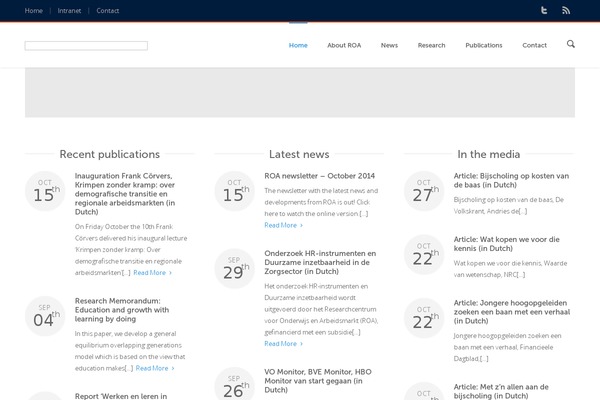Open the Twitter icon in top bar
Screen dimensions: 600x400
tap(544, 10)
